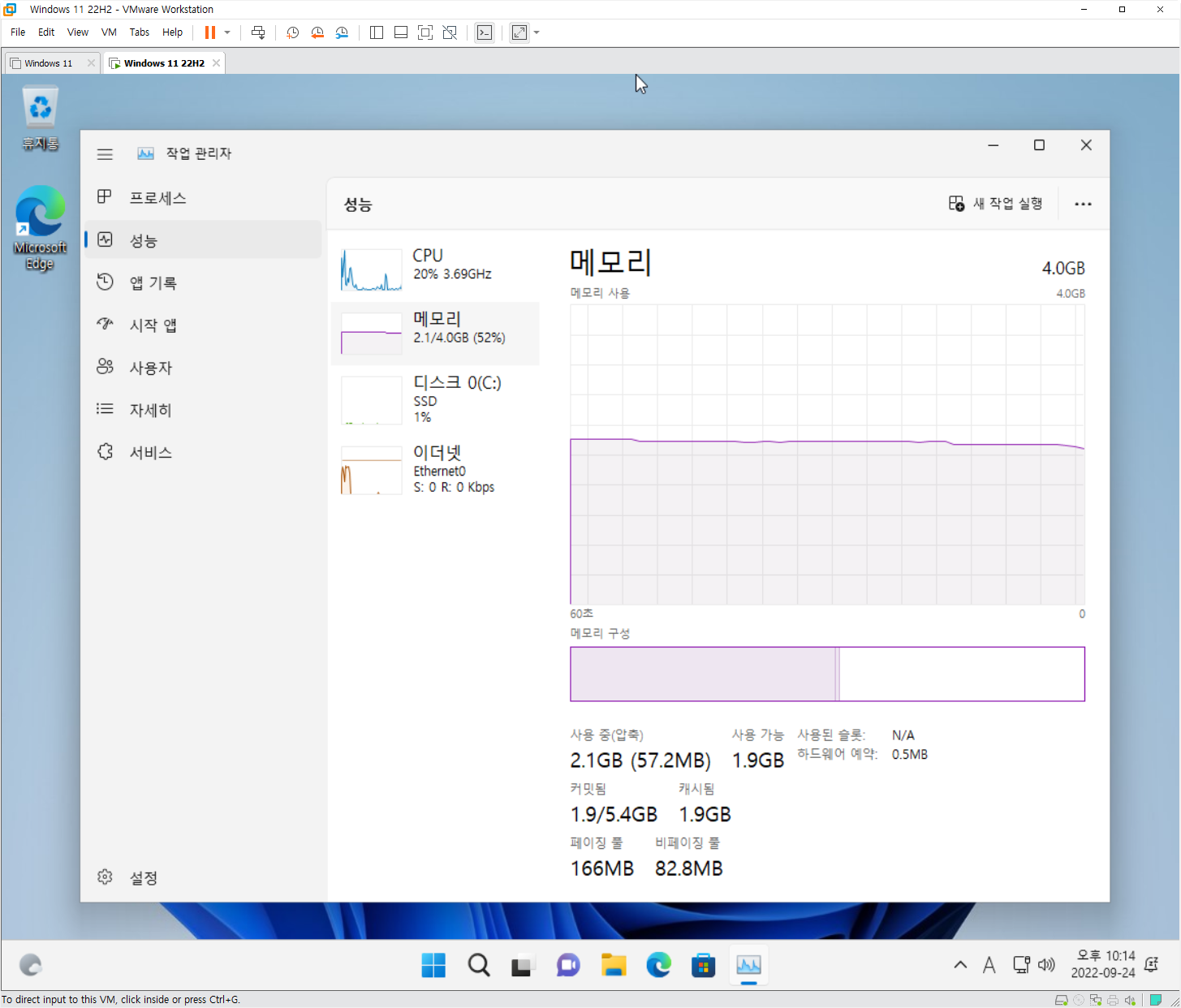
Task: Click the widgets icon at taskbar left
Action: pos(30,965)
